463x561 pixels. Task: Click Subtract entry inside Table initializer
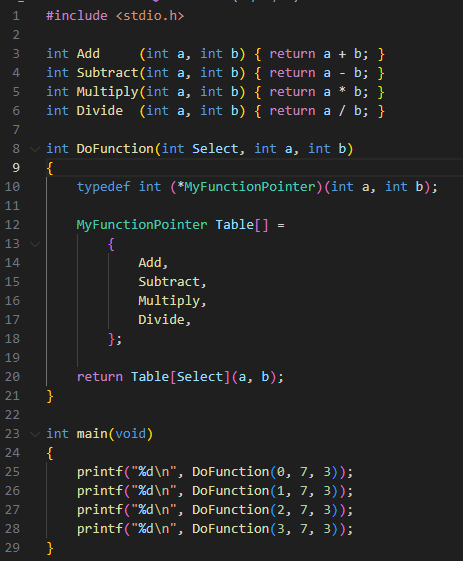coord(169,282)
